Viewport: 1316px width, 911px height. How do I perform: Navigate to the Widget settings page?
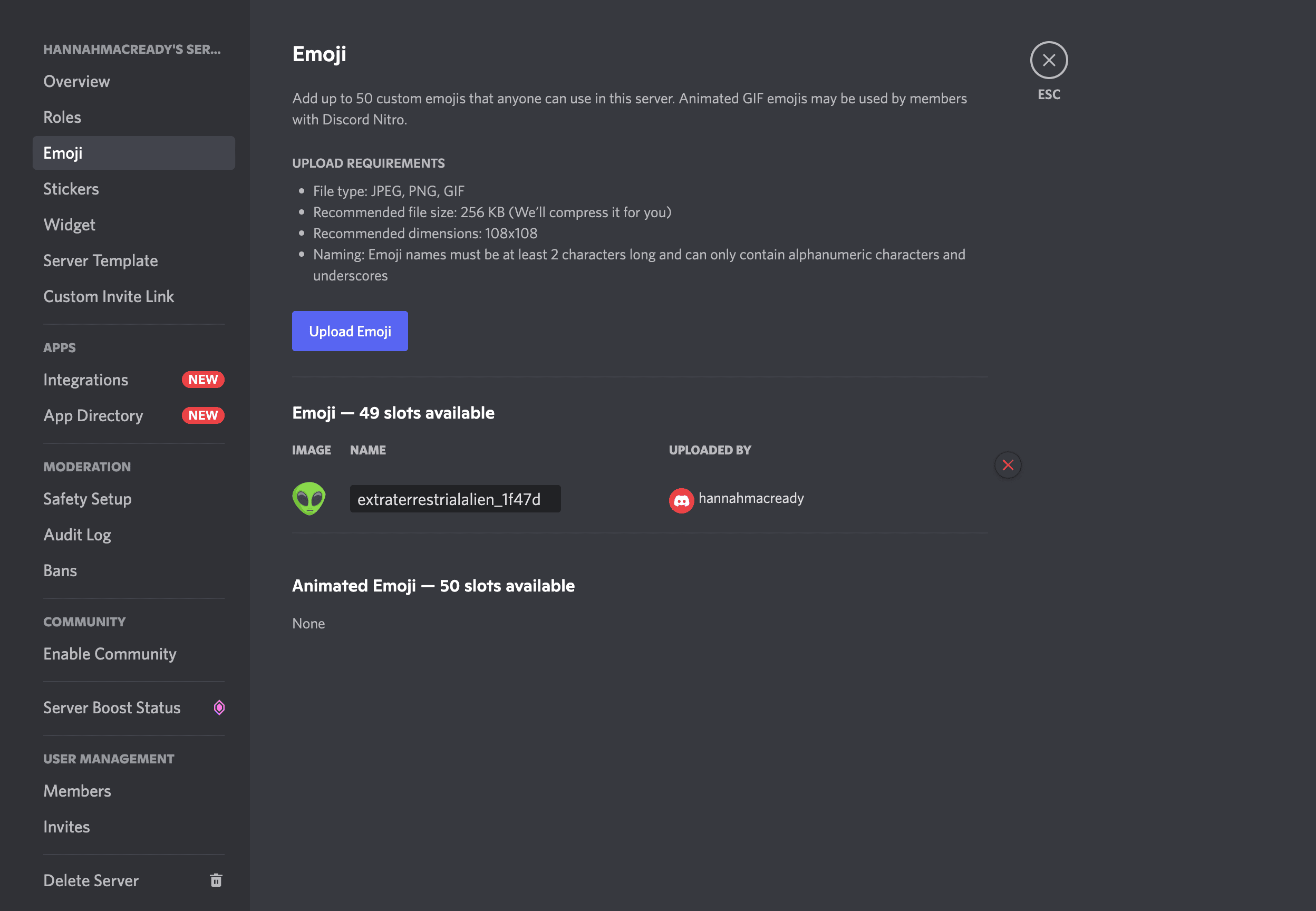(68, 223)
